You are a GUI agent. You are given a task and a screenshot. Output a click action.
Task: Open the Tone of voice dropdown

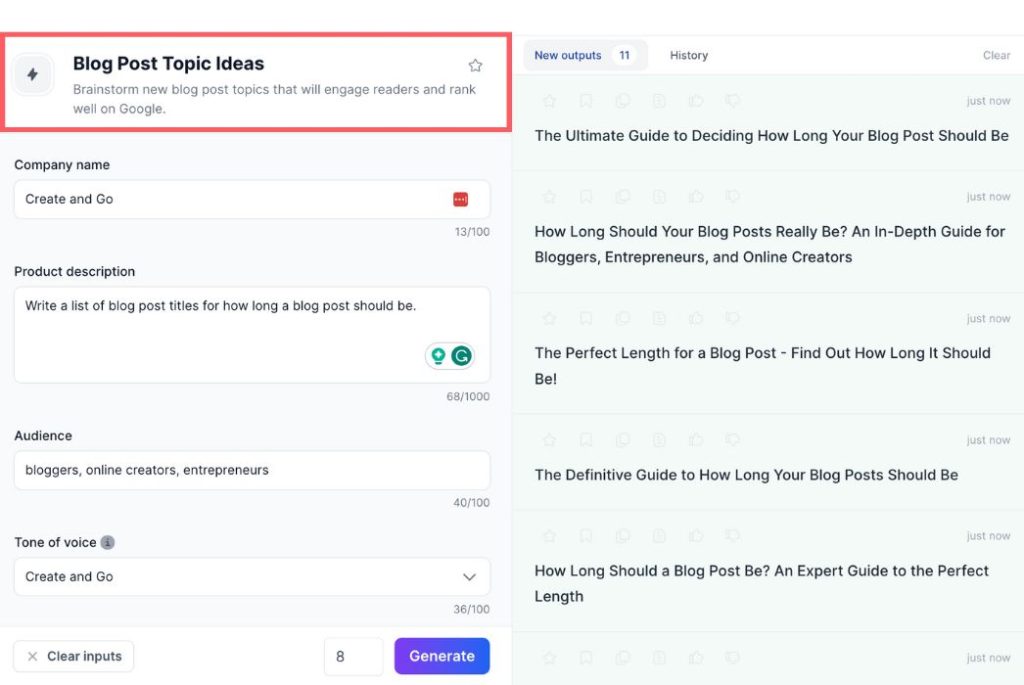click(x=251, y=577)
